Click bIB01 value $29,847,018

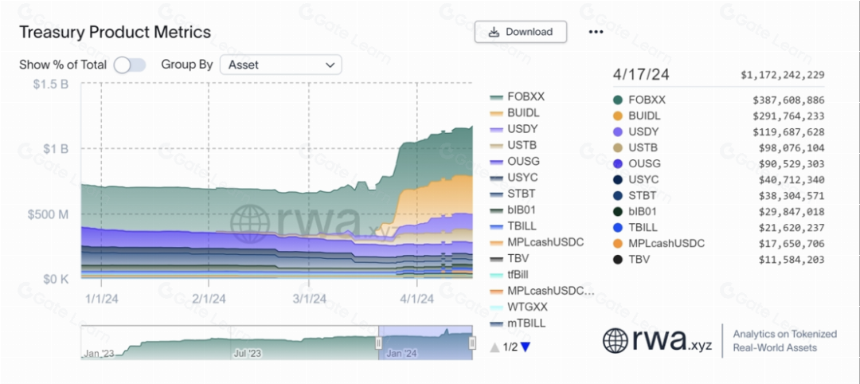(791, 212)
